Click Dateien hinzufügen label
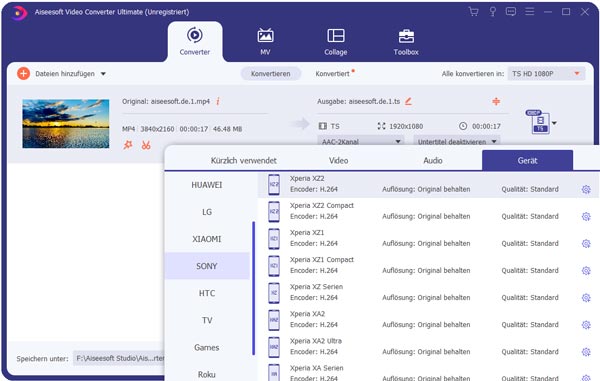 click(65, 73)
